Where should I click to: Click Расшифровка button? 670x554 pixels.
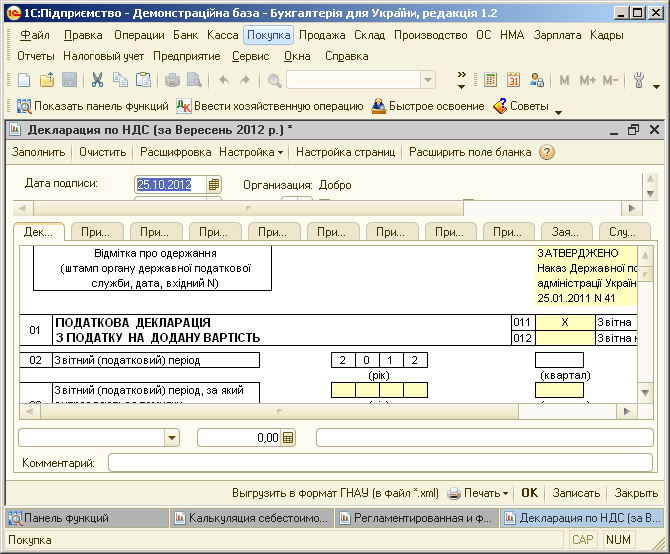point(176,152)
